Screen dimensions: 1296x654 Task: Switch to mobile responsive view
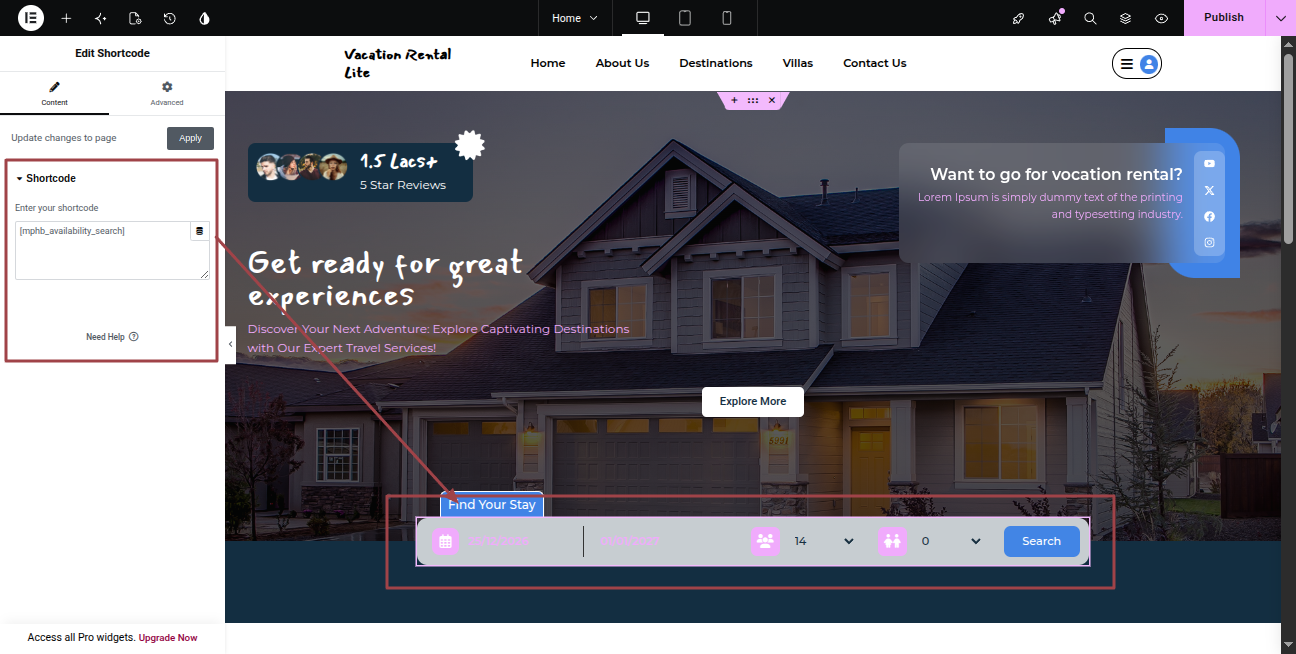coord(727,18)
